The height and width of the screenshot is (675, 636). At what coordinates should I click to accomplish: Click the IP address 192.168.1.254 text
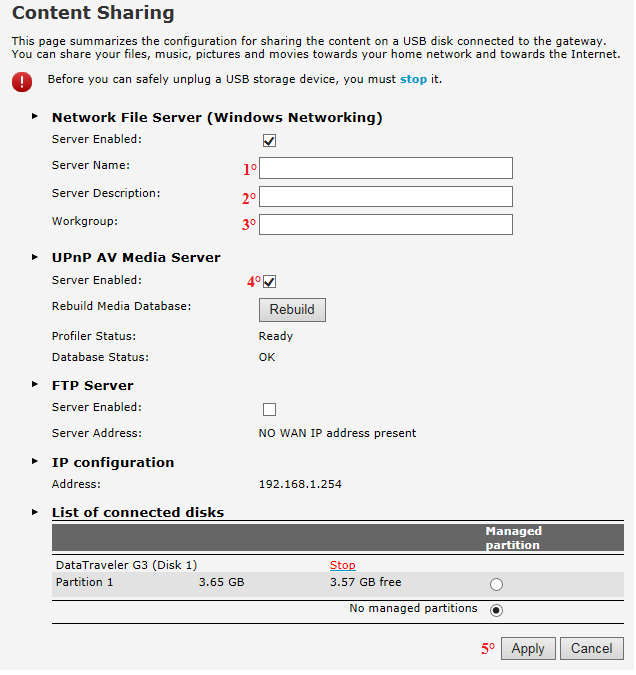click(x=301, y=486)
